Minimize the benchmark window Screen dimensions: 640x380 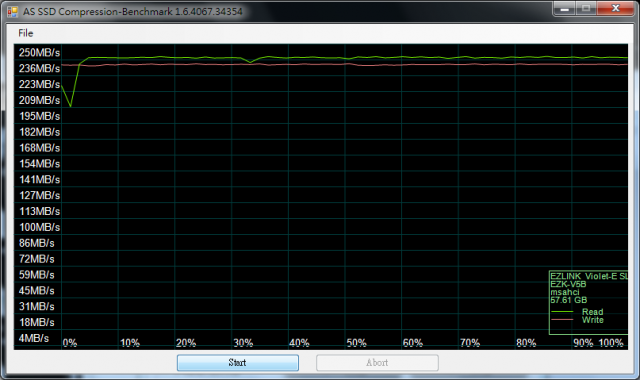tap(564, 9)
